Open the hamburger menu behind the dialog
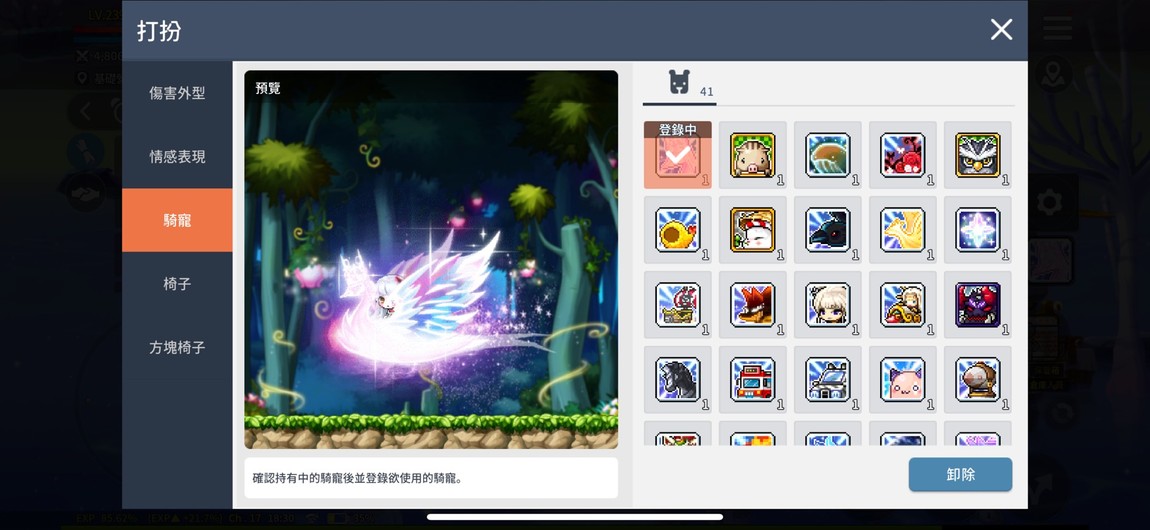1150x530 pixels. point(1057,28)
